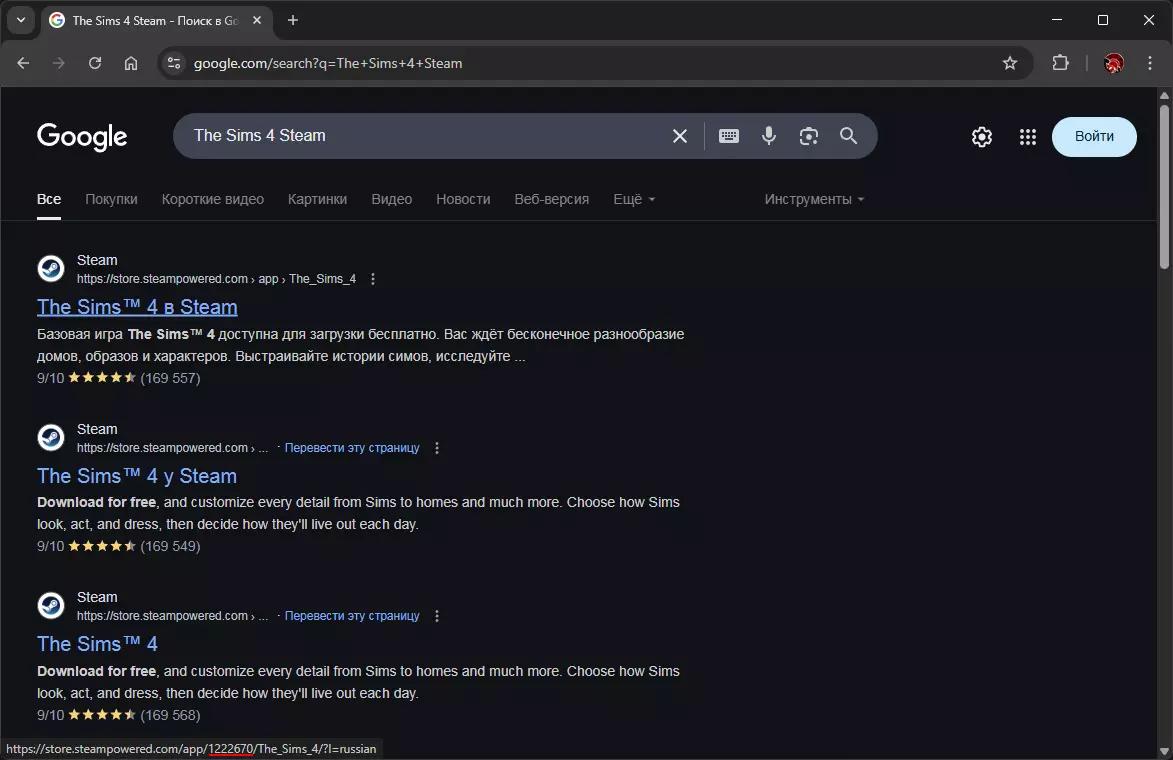Open The Sims™ 4 в Steam result
This screenshot has width=1173, height=760.
137,307
